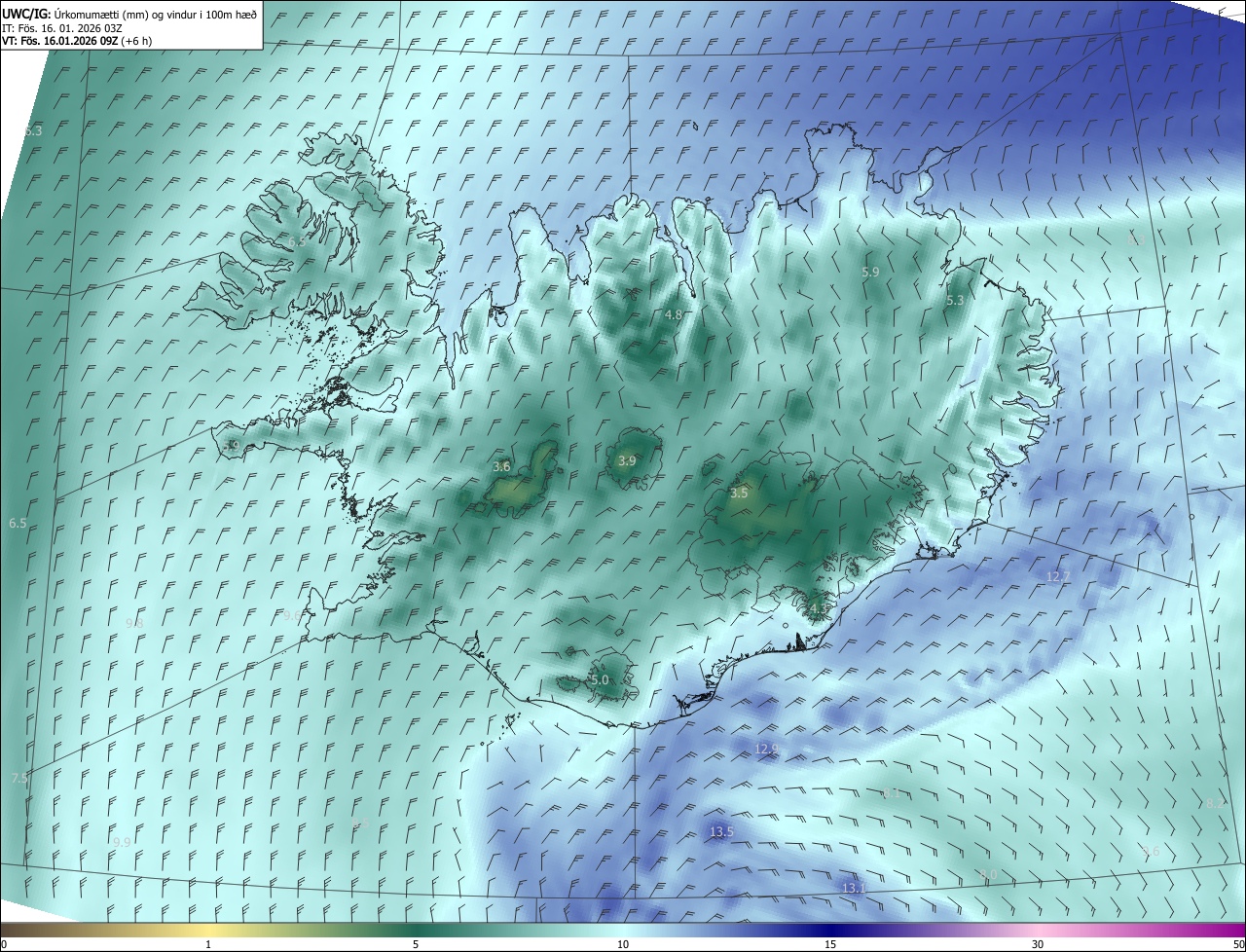Click the "50" tick on the colour scale

pos(1238,944)
